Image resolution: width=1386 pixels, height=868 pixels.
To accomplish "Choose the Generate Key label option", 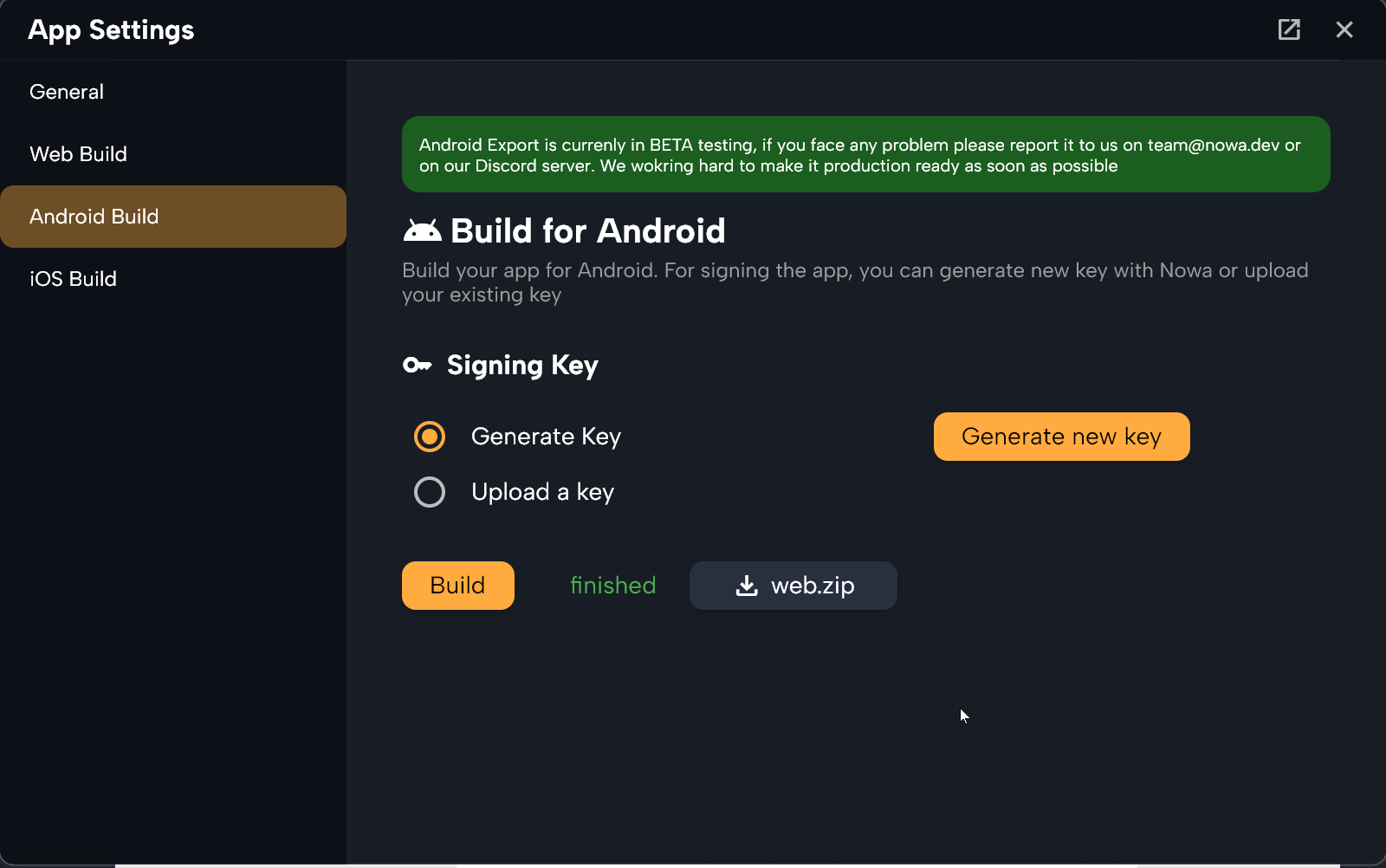I will [546, 437].
